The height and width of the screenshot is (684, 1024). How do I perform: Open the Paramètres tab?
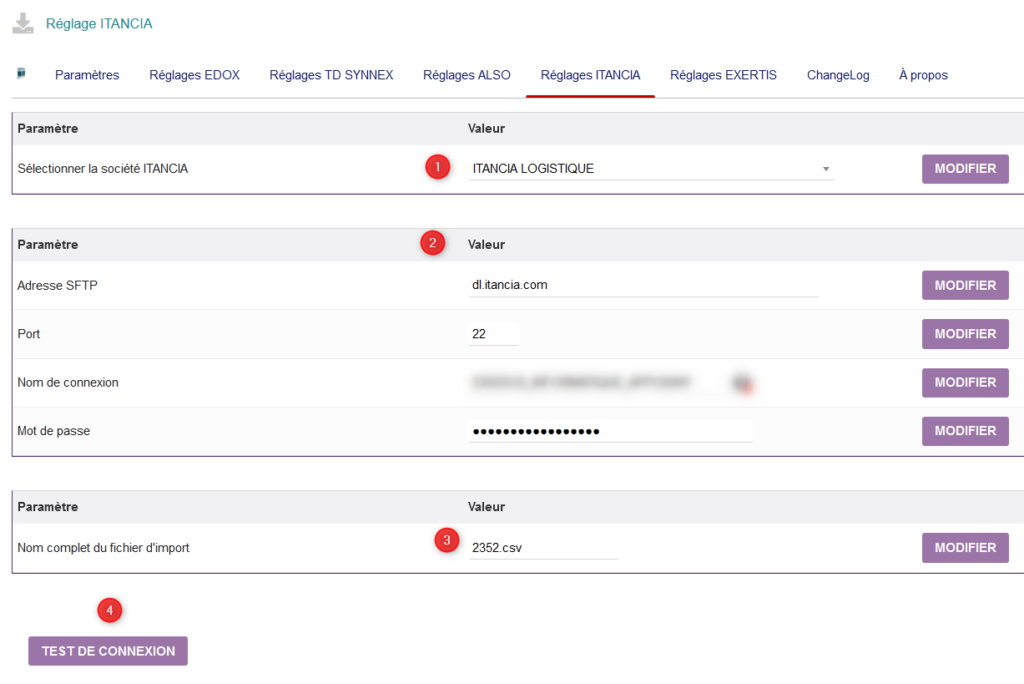click(87, 75)
